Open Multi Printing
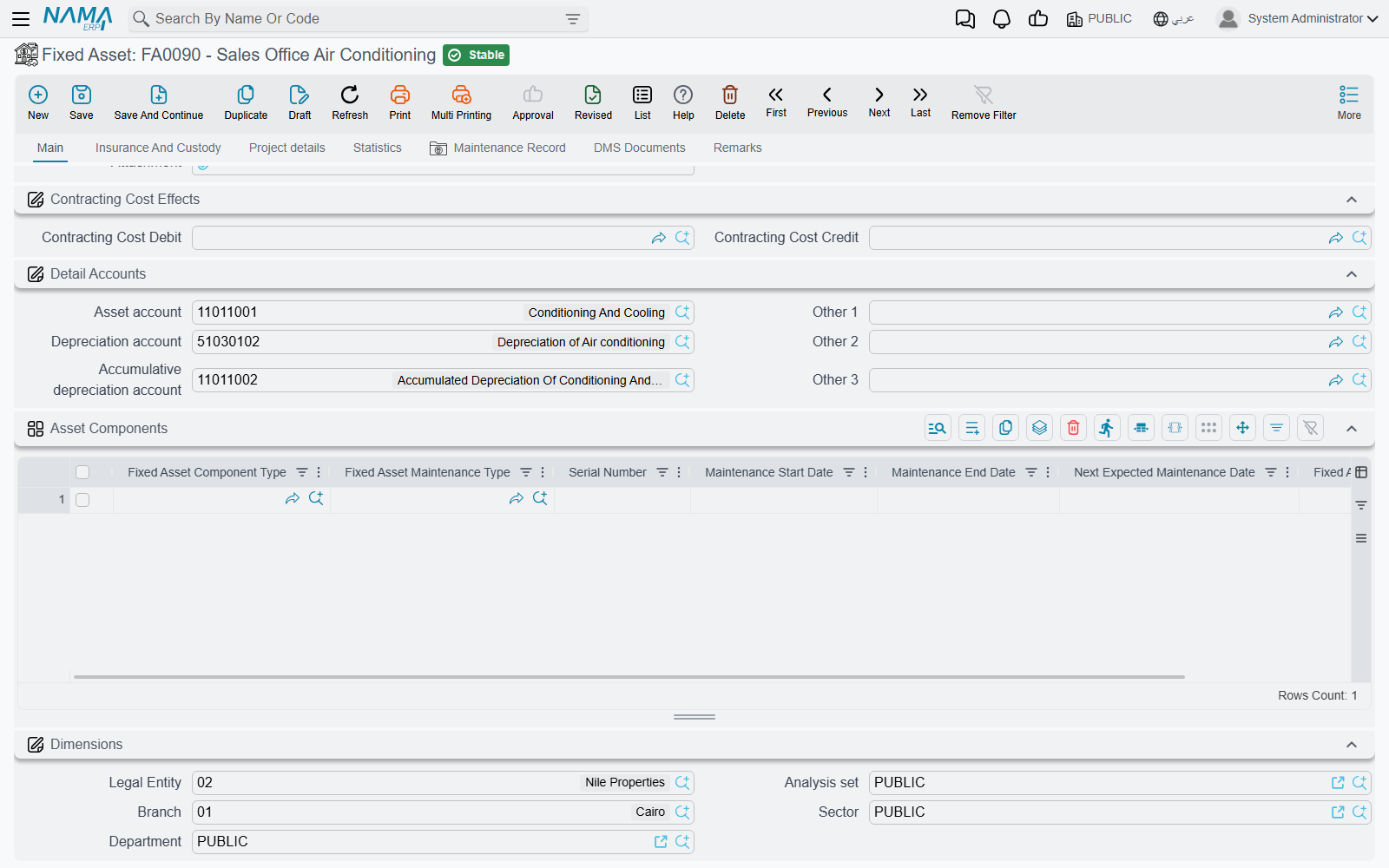The image size is (1389, 868). click(461, 102)
